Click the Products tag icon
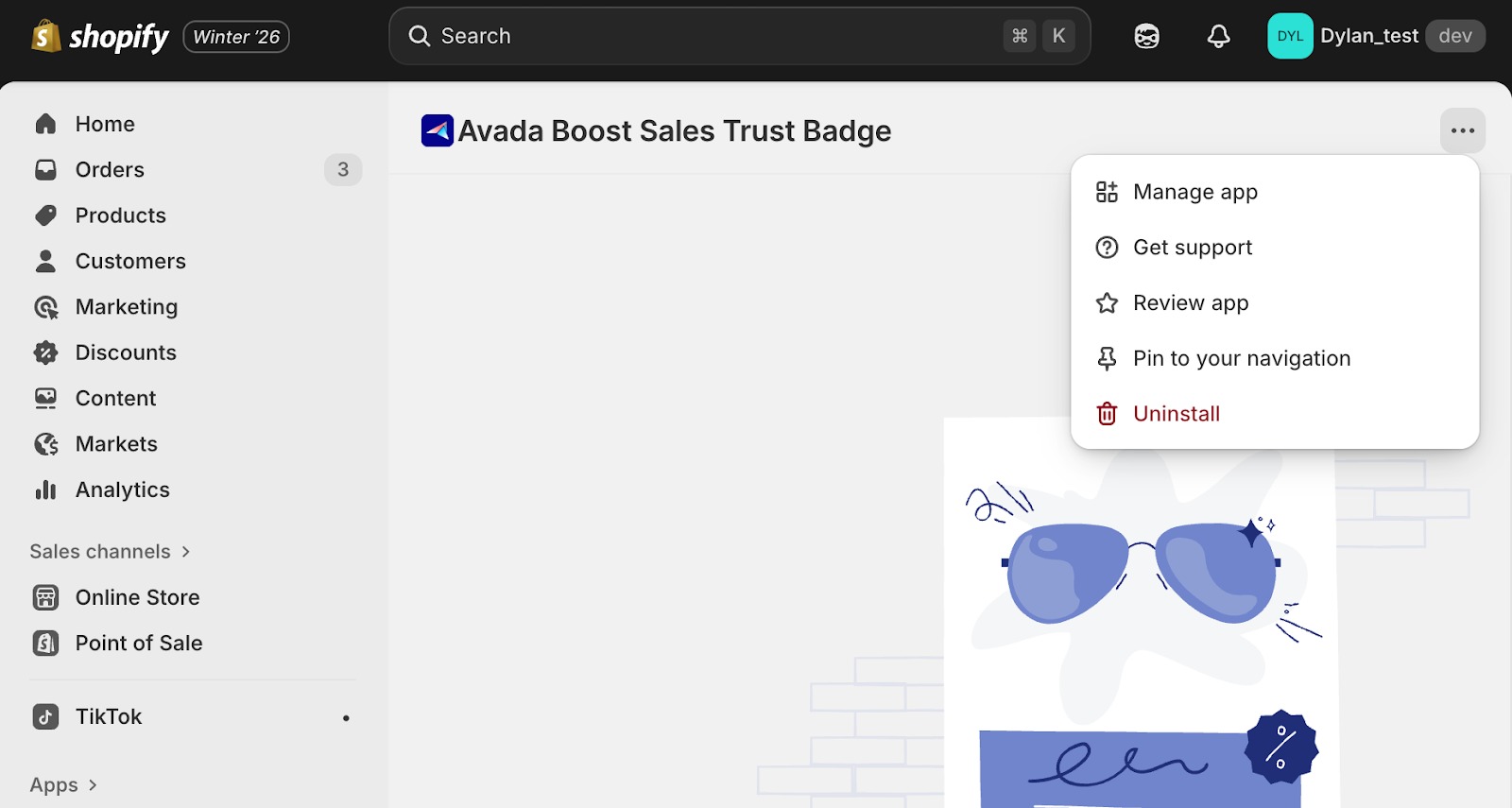The width and height of the screenshot is (1512, 808). point(45,215)
